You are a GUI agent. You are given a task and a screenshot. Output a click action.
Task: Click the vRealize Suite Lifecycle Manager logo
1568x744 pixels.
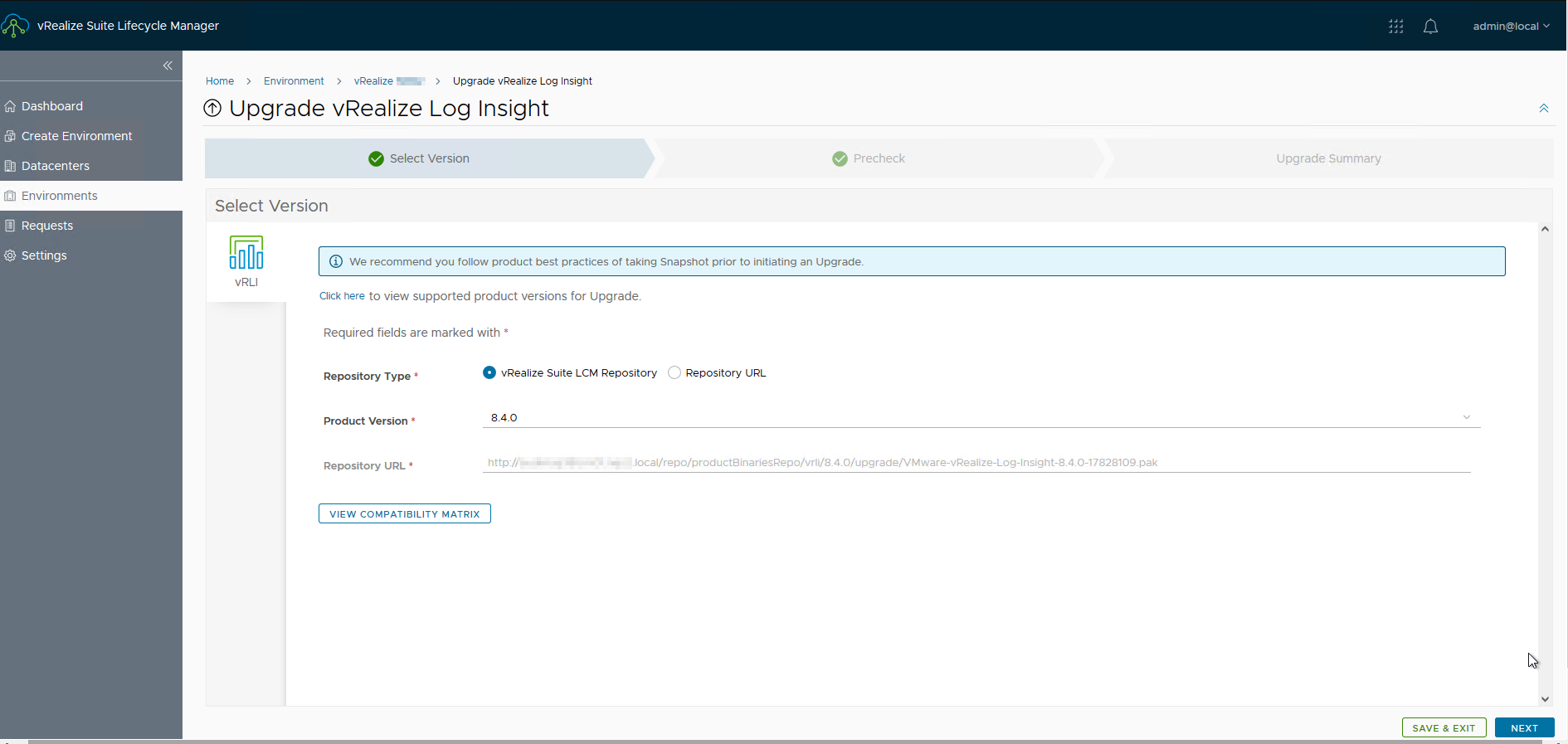click(x=15, y=26)
